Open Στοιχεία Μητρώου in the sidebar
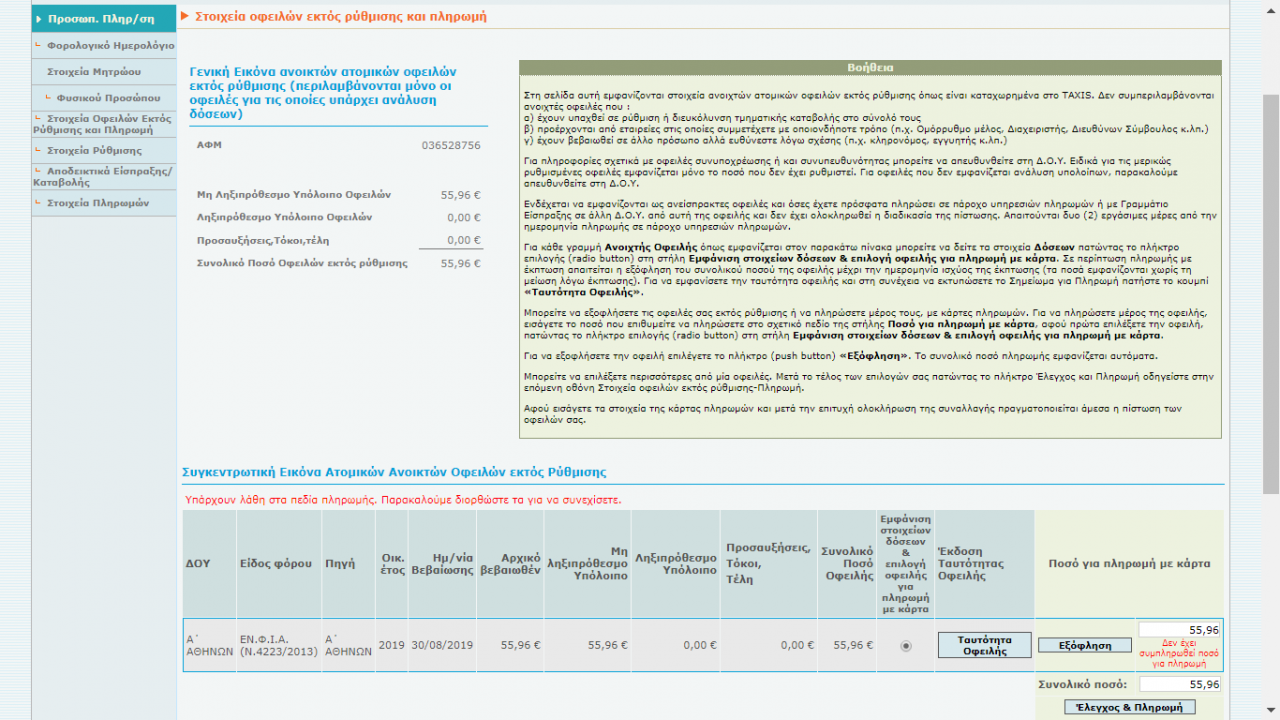 tap(93, 72)
